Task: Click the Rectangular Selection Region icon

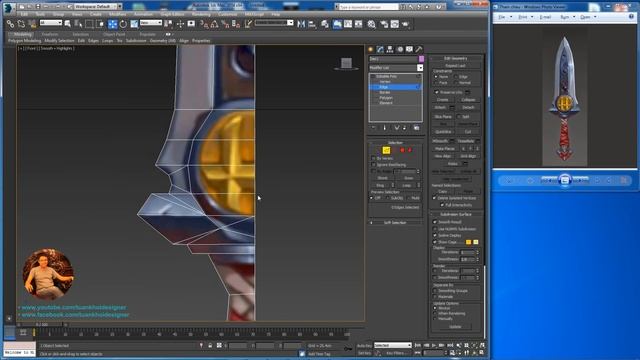Action: point(89,24)
